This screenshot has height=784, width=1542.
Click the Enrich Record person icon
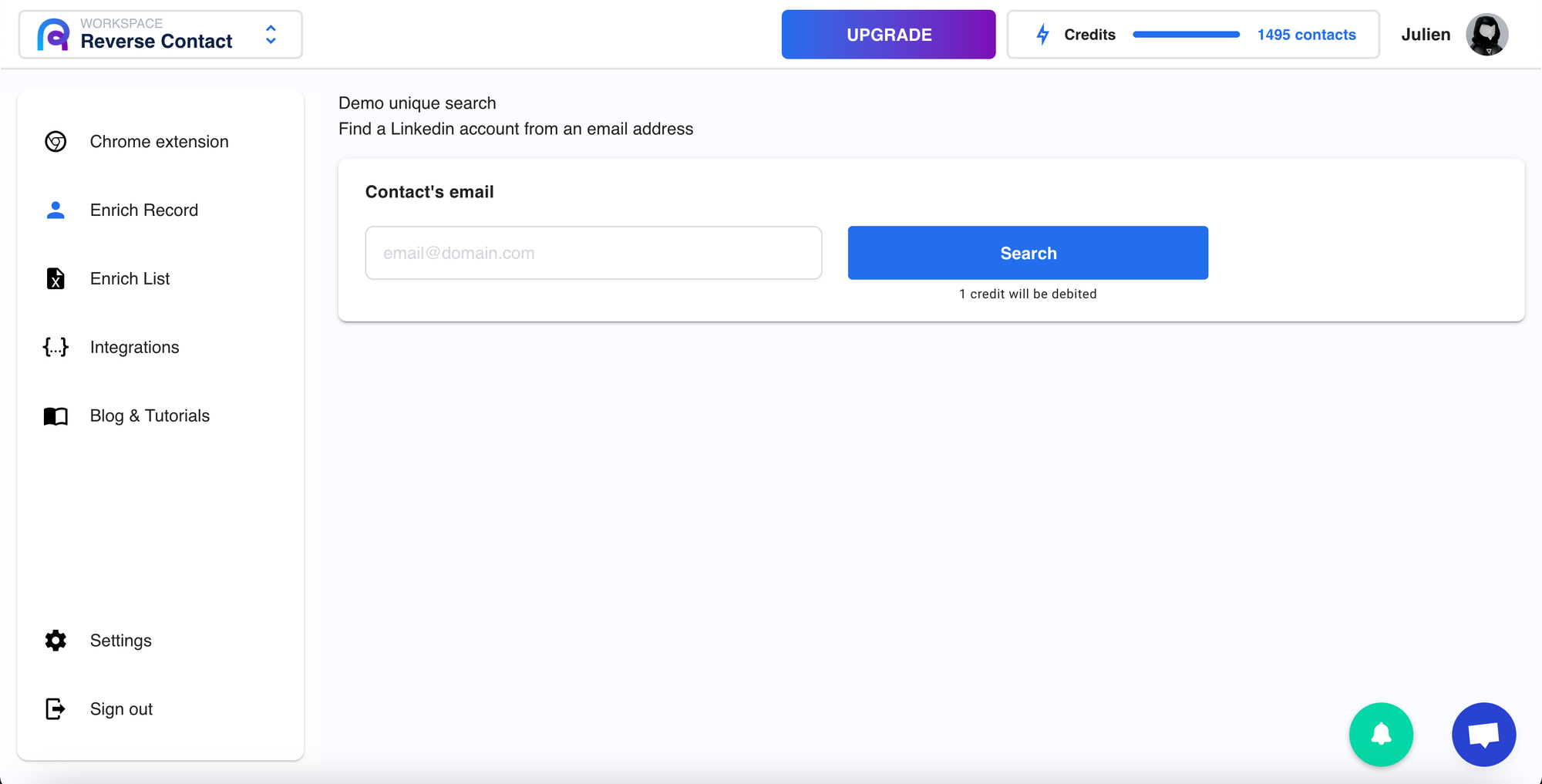pyautogui.click(x=56, y=210)
